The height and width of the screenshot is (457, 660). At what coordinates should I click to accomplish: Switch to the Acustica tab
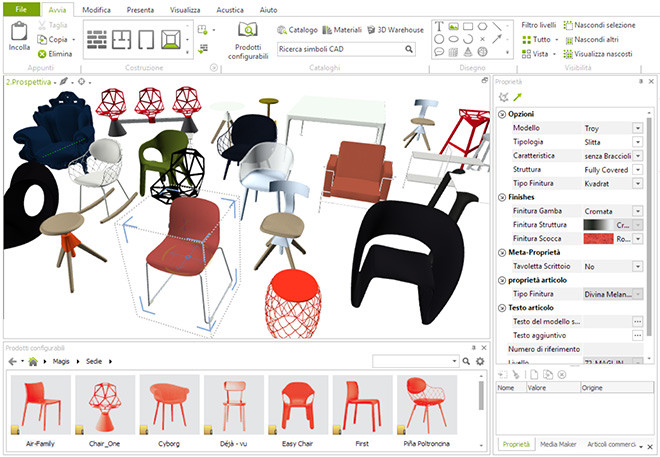pos(230,10)
